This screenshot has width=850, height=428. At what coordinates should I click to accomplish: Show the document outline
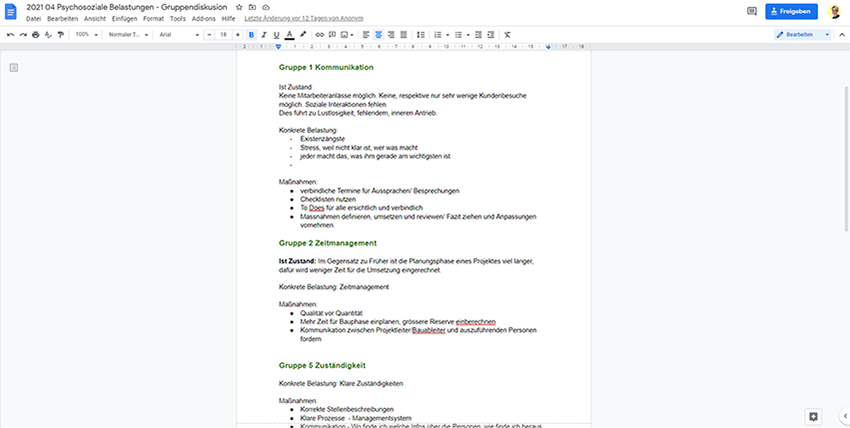14,68
